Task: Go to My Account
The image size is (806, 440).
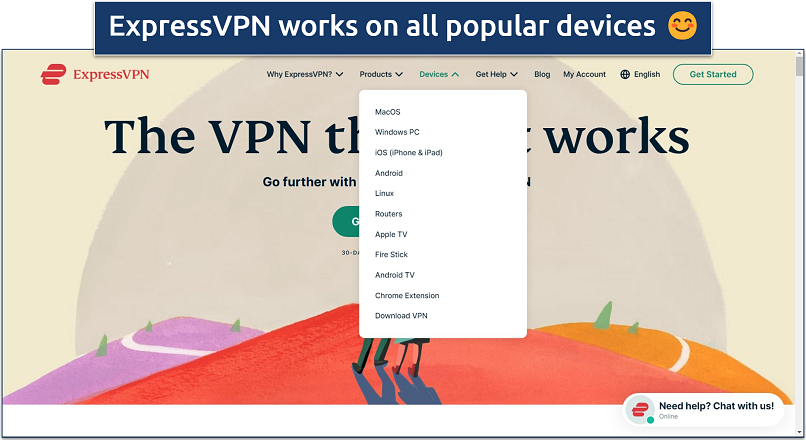Action: (x=584, y=75)
